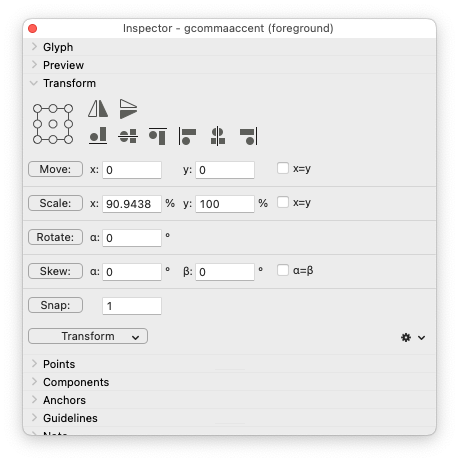Align vertical centers of selection
The width and height of the screenshot is (459, 462).
click(128, 136)
